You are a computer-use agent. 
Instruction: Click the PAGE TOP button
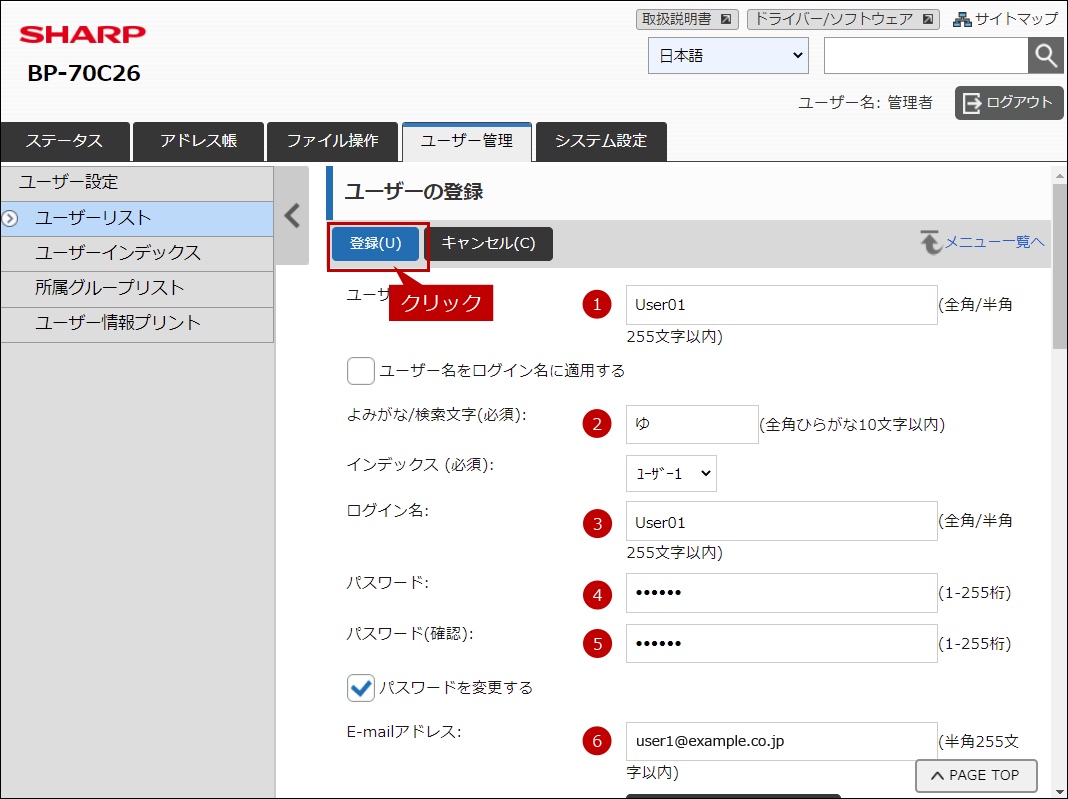[x=975, y=775]
